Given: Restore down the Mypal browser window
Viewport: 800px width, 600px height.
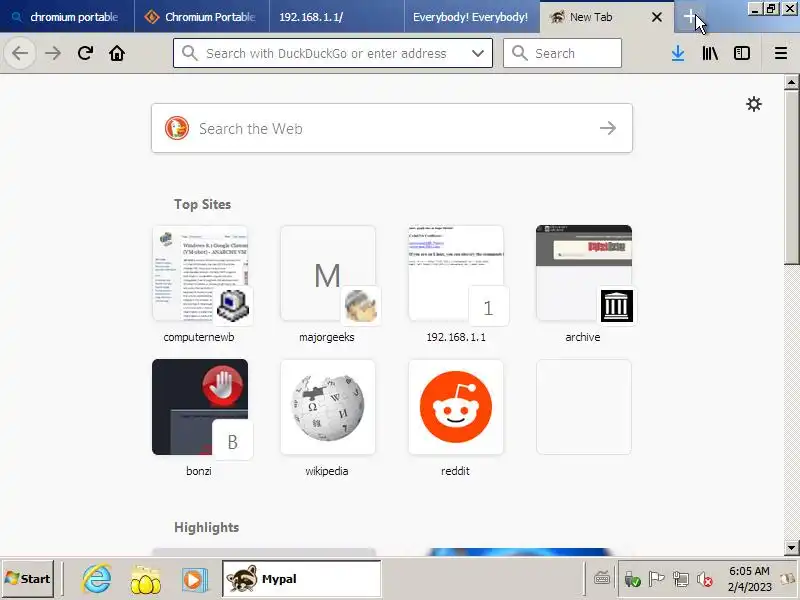Looking at the screenshot, I should click(771, 9).
